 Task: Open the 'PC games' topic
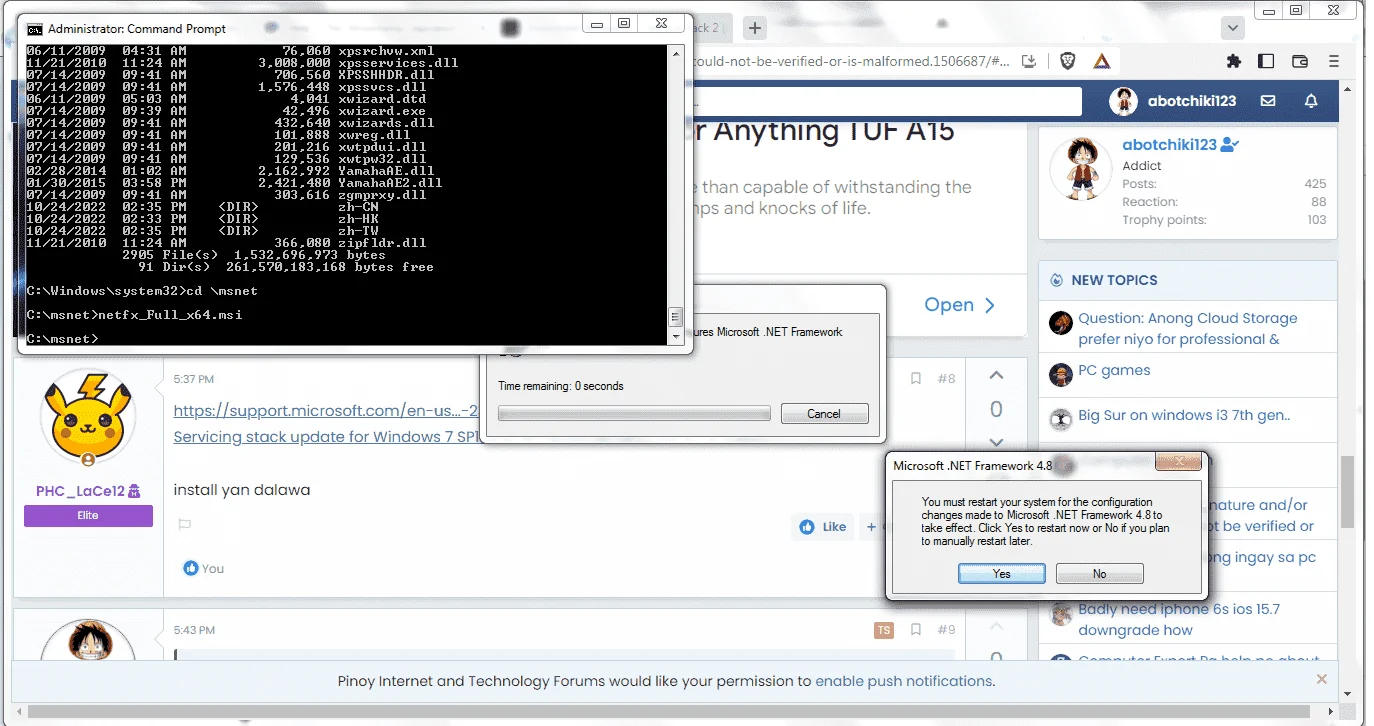(x=1114, y=370)
